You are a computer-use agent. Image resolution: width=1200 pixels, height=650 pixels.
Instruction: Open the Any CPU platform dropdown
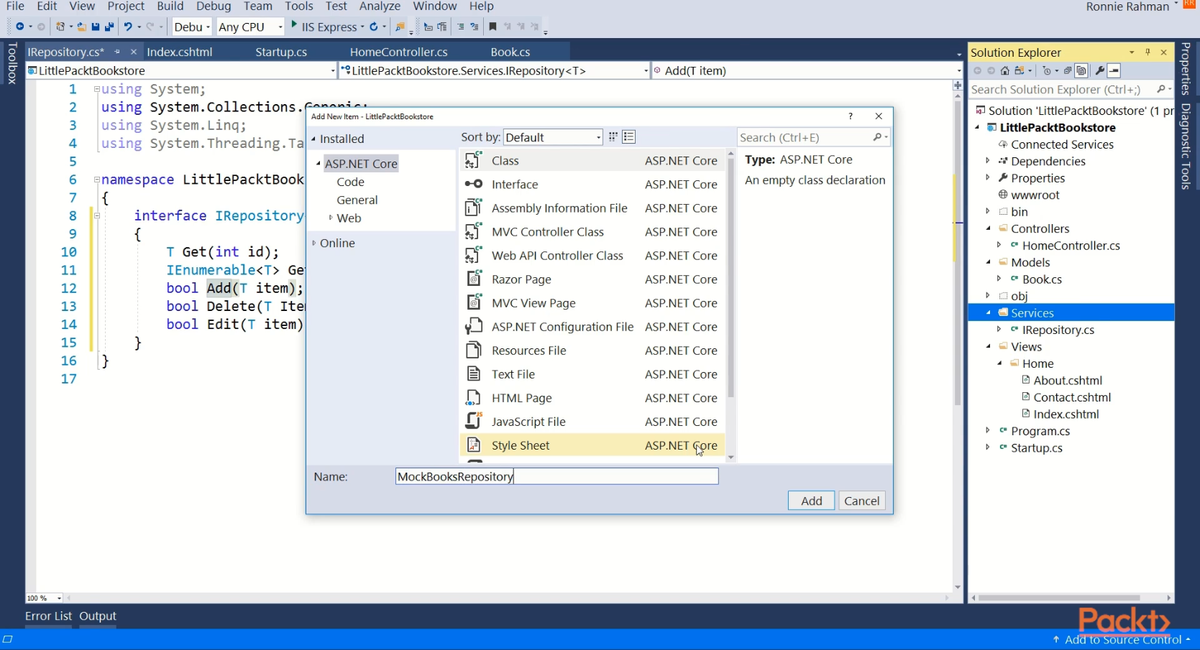pos(250,27)
